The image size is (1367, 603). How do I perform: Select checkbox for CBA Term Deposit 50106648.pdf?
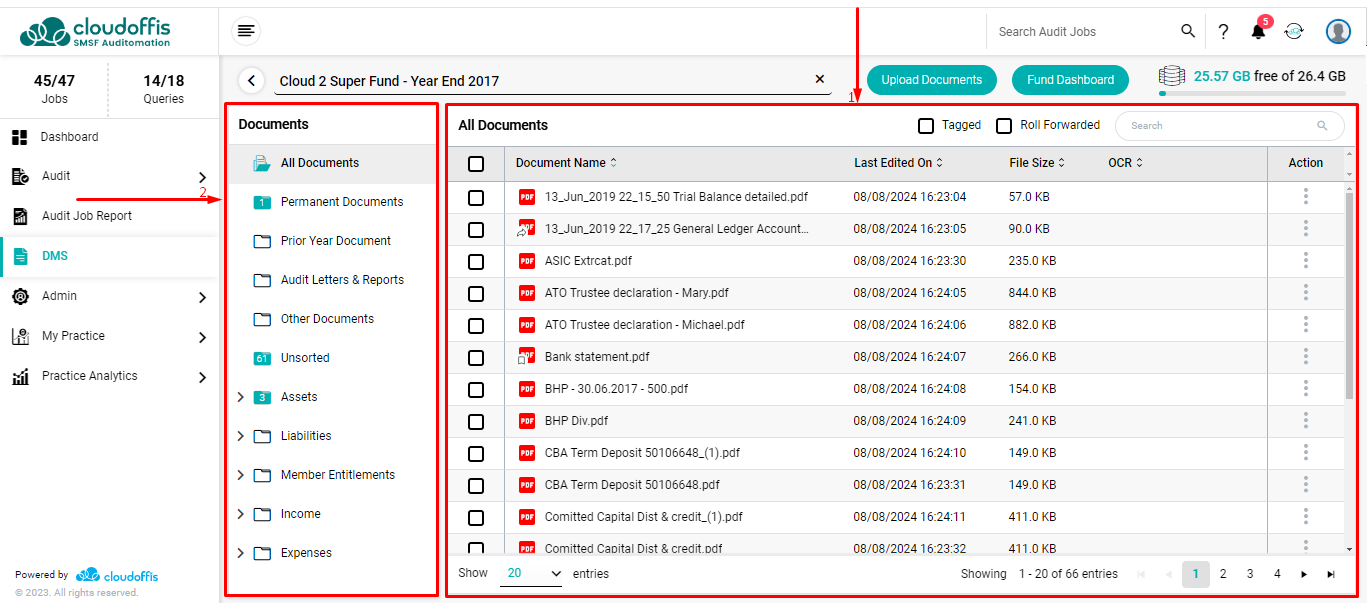pyautogui.click(x=476, y=486)
